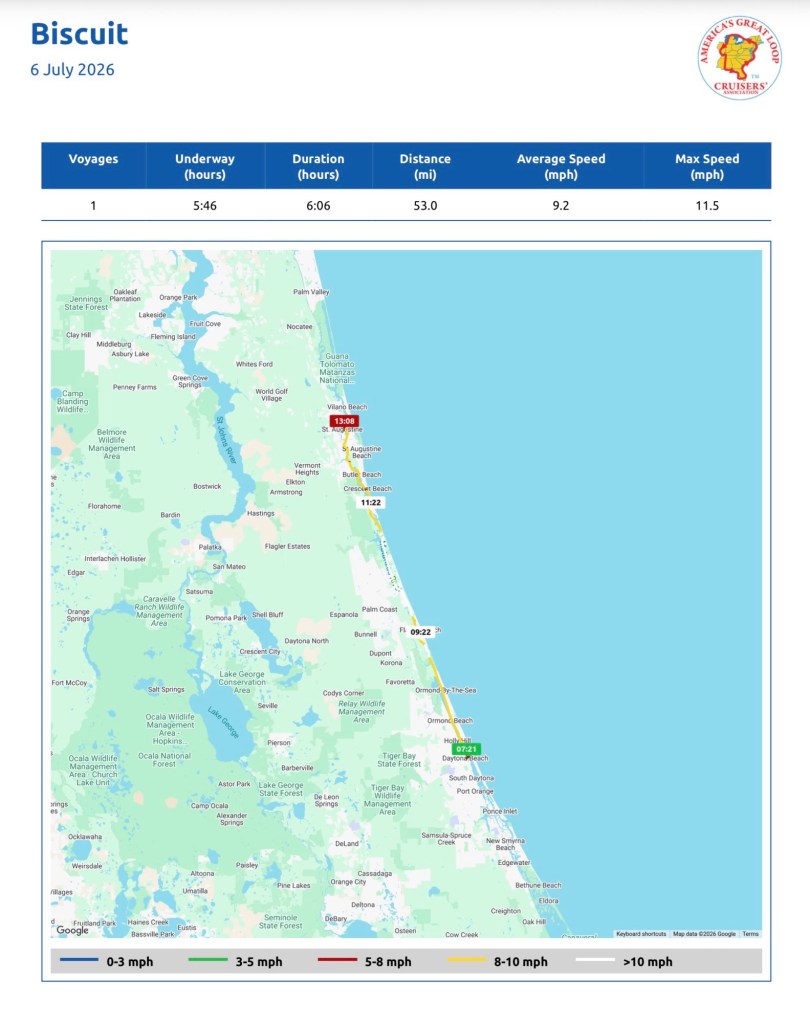This screenshot has width=810, height=1023.
Task: Click the red 5-8 mph legend swatch
Action: tap(337, 960)
